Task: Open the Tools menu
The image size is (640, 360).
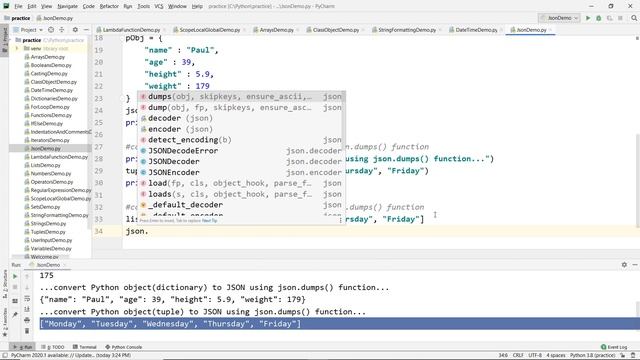Action: pos(143,6)
